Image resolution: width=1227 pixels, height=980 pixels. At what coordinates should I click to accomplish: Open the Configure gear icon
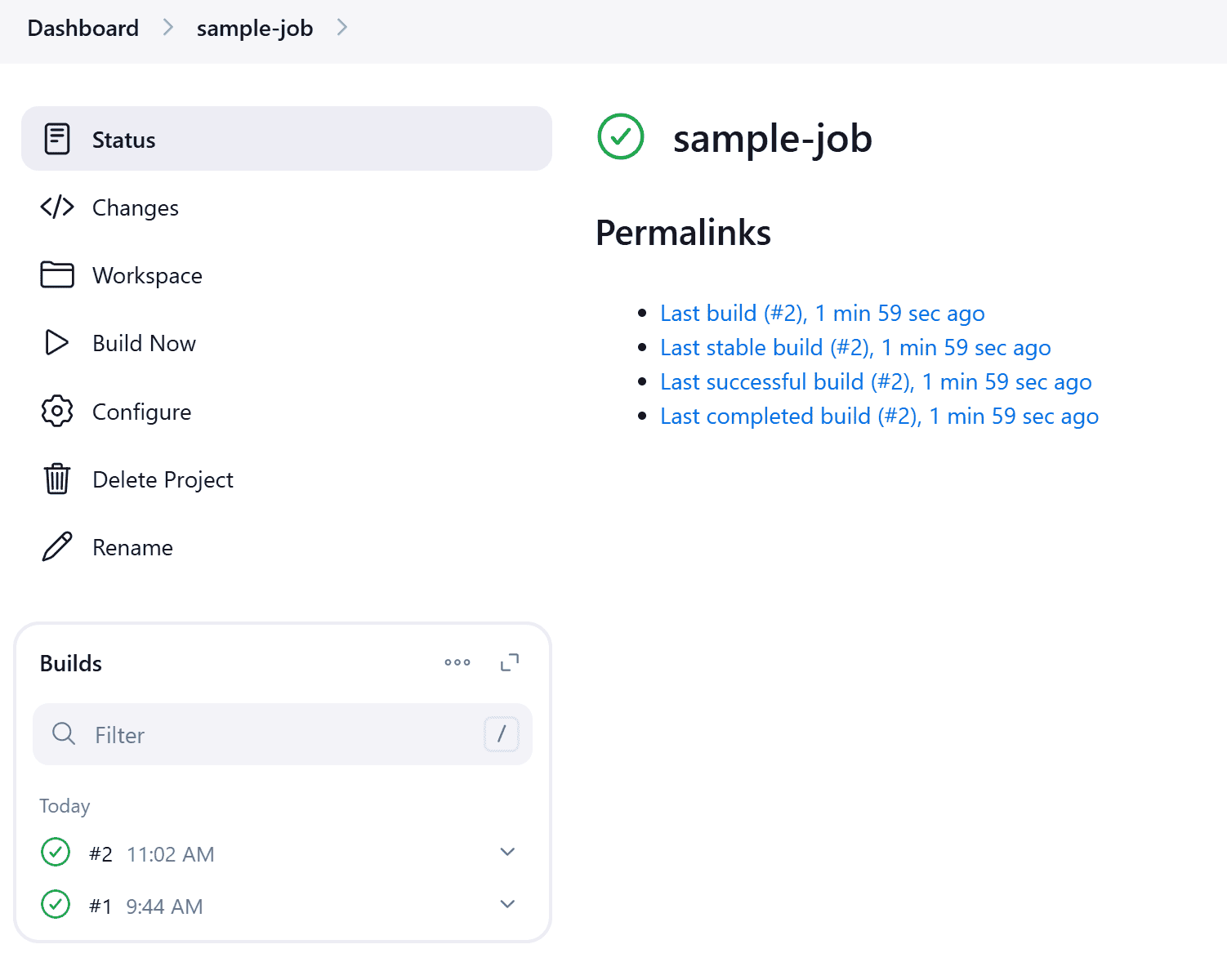click(x=56, y=411)
